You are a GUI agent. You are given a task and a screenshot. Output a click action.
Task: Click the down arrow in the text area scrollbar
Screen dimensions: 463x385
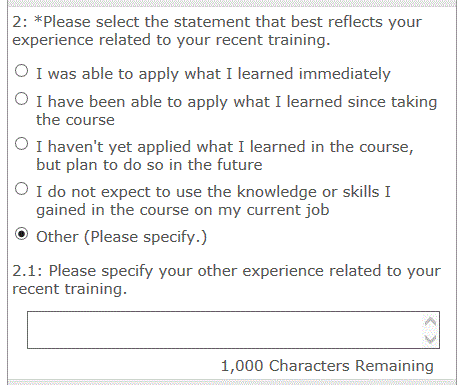(x=430, y=339)
